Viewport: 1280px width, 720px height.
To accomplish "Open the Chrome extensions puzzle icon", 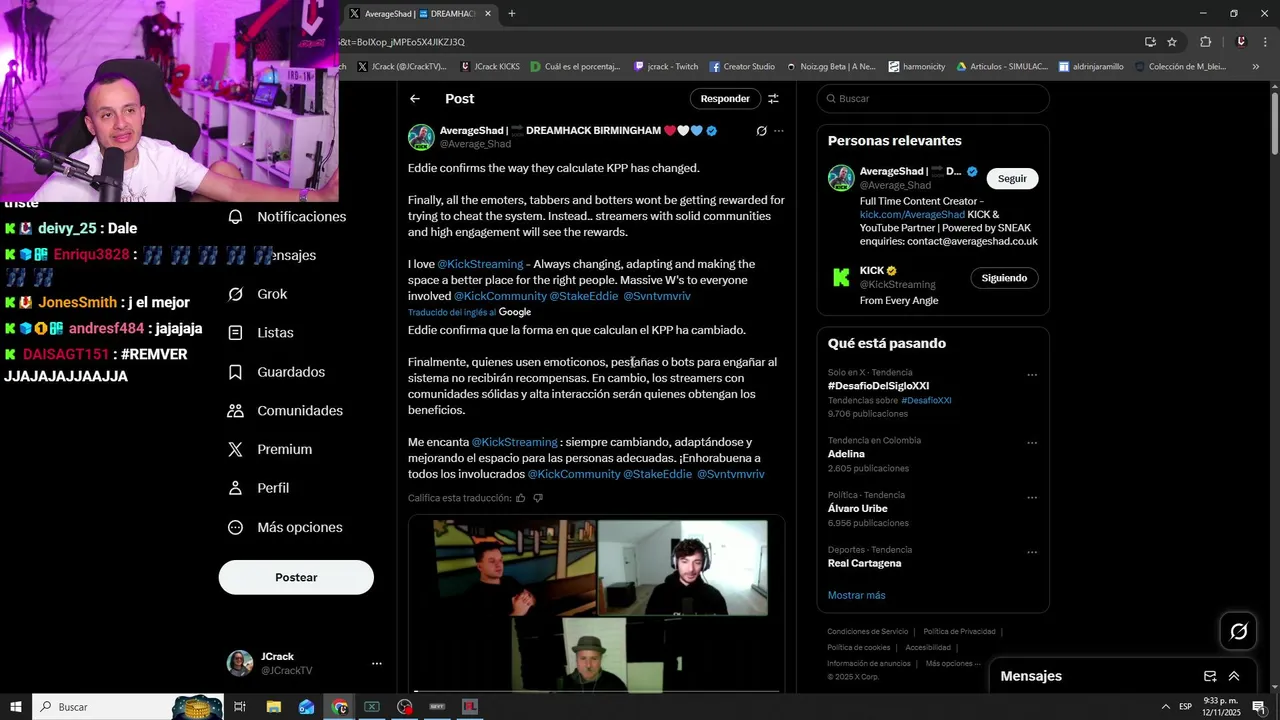I will point(1205,42).
